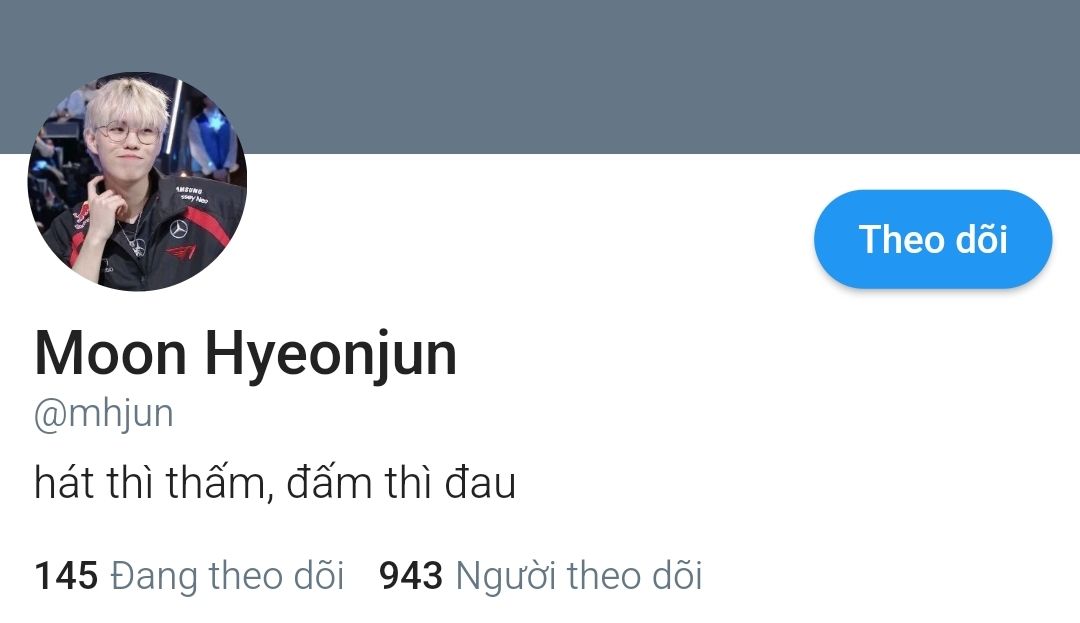Screen dimensions: 1080x623
Task: Open the 943 Người theo dõi list
Action: pos(541,576)
